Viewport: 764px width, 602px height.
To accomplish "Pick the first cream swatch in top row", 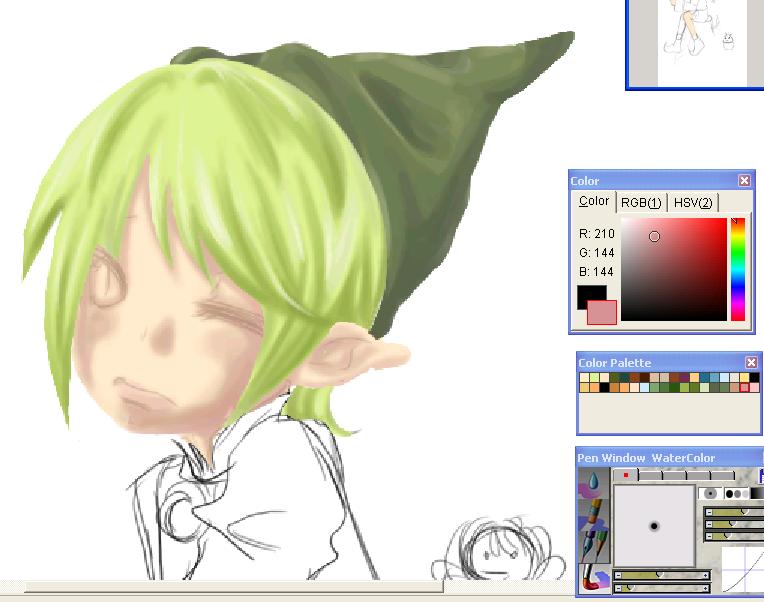I will click(x=584, y=377).
